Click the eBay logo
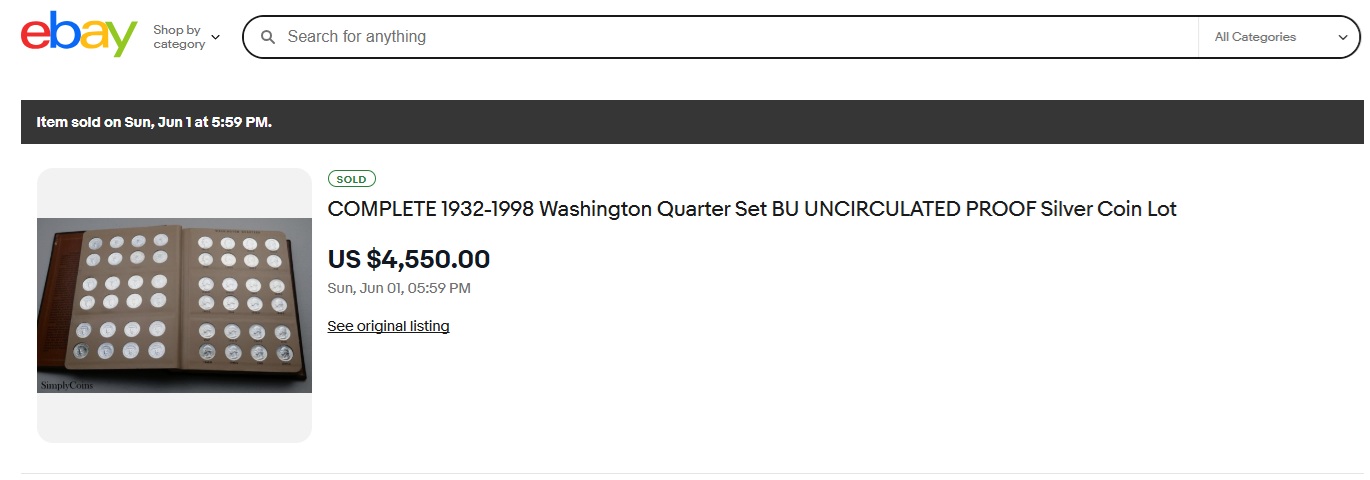 [79, 35]
